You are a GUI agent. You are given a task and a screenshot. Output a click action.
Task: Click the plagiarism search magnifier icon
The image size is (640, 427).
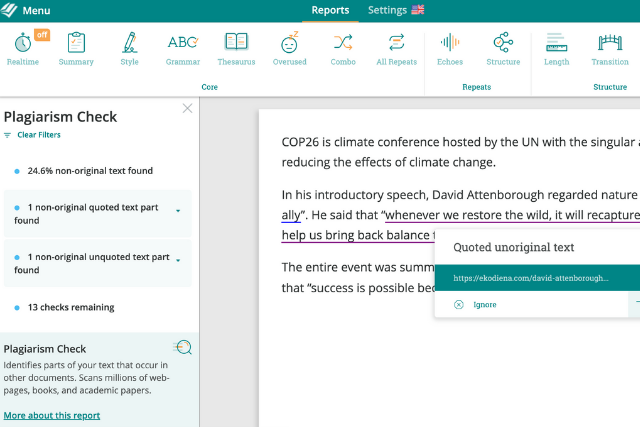tap(182, 347)
